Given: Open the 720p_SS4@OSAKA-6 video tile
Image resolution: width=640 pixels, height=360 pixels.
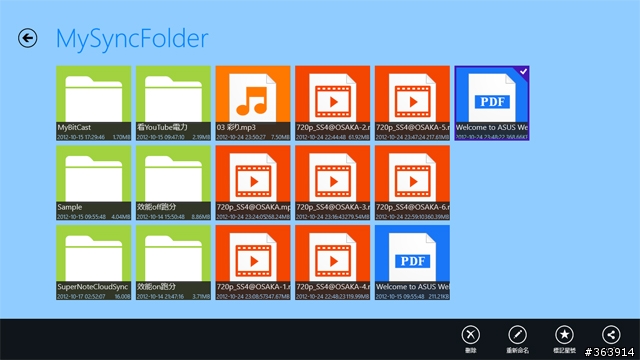Looking at the screenshot, I should (x=412, y=183).
